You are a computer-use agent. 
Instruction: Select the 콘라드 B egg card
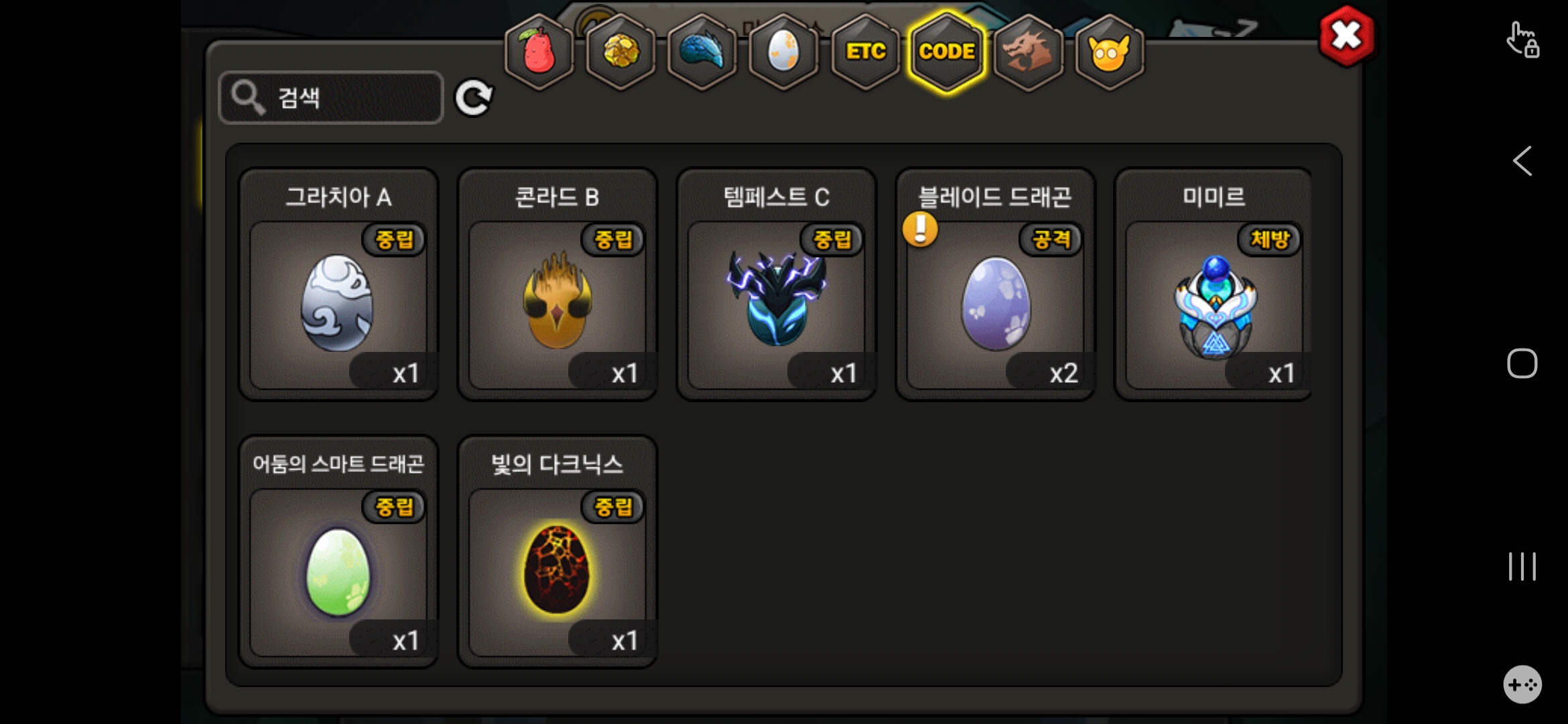pyautogui.click(x=558, y=284)
